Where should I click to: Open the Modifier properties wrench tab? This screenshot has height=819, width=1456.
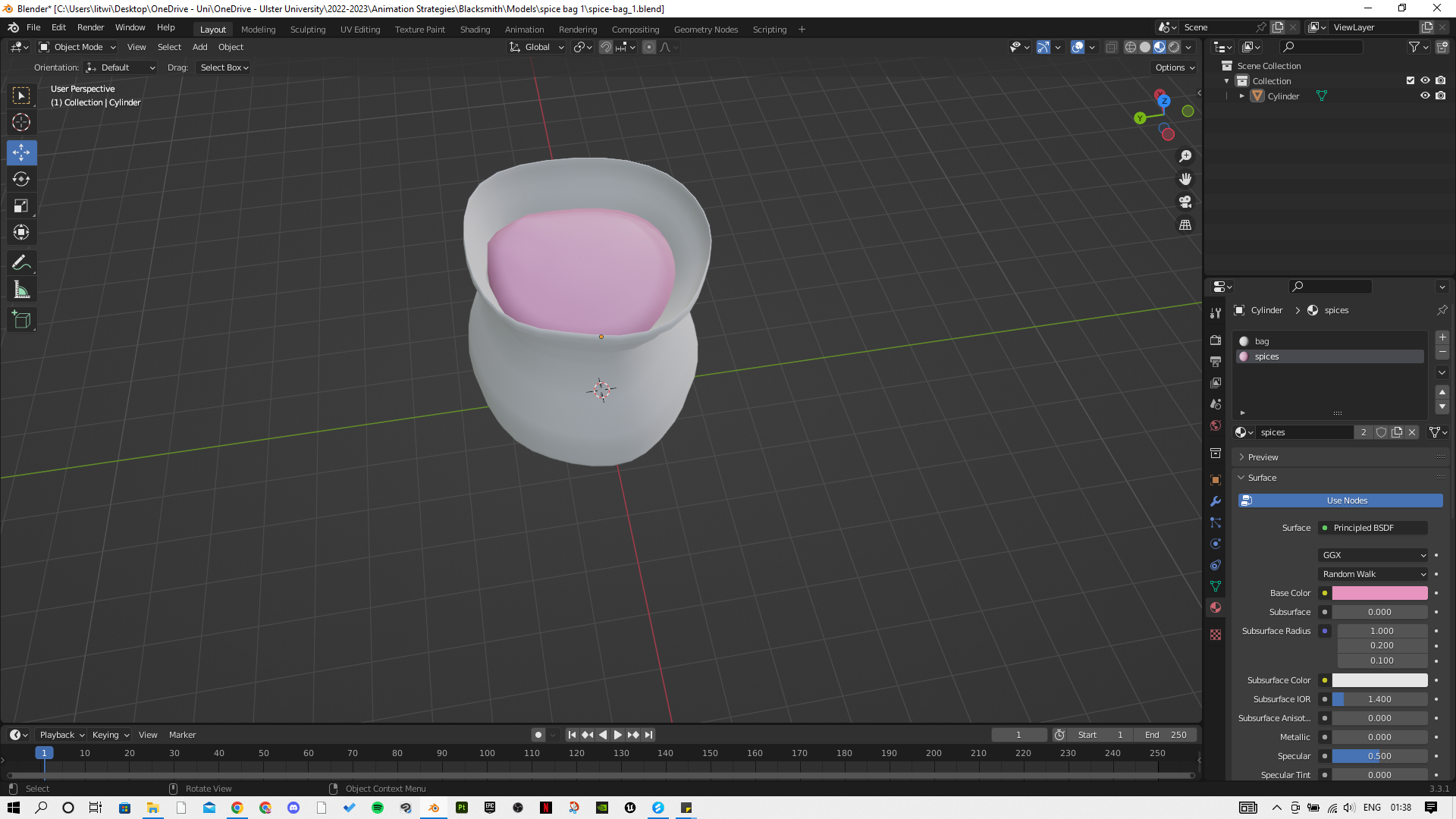[1216, 501]
